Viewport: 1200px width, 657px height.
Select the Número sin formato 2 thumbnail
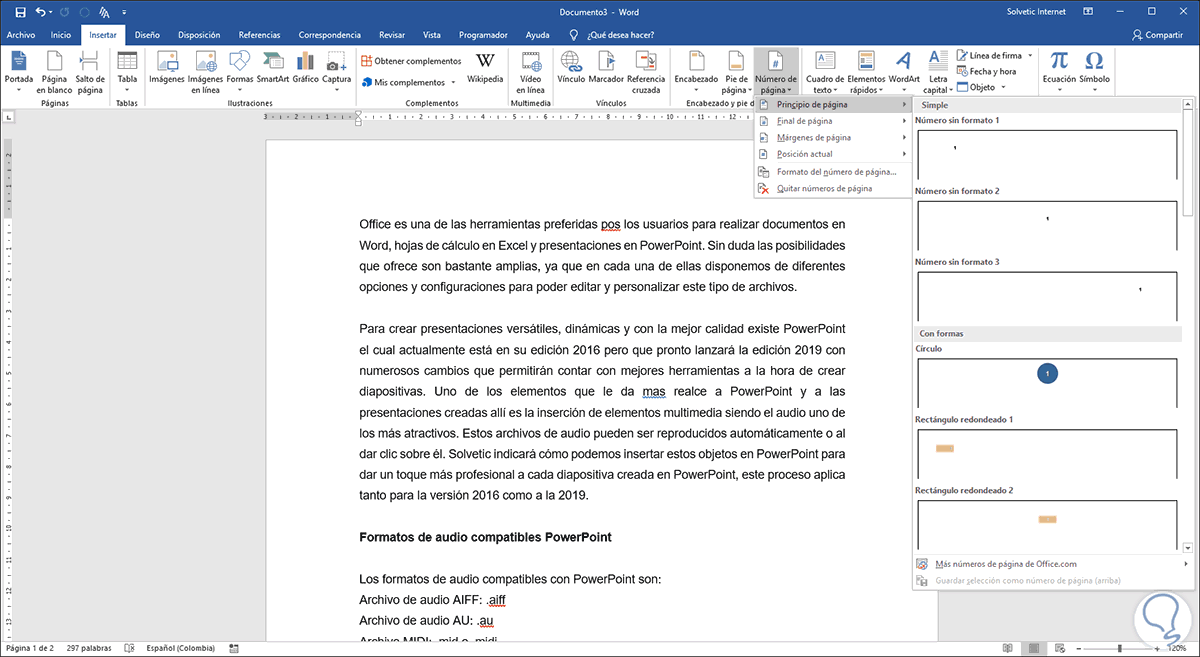click(1046, 225)
